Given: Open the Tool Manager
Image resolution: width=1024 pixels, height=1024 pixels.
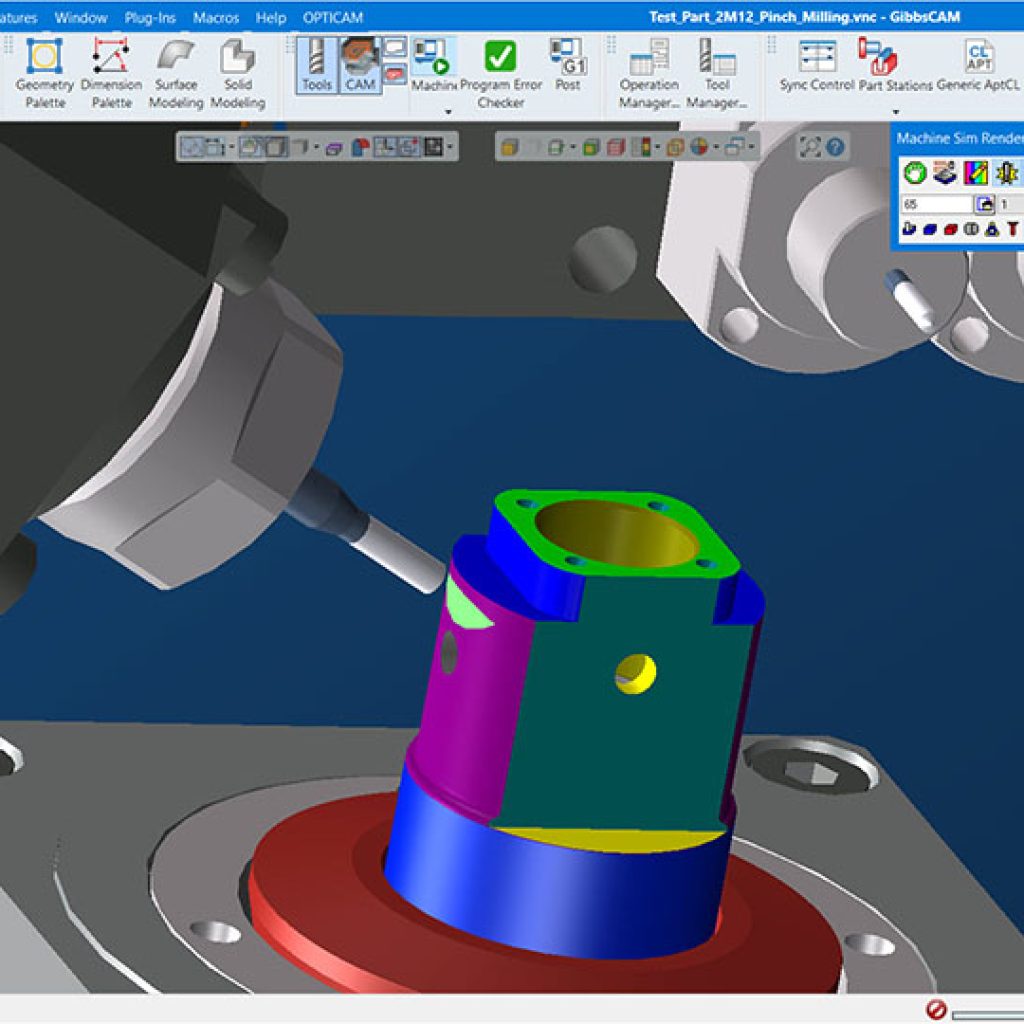Looking at the screenshot, I should (x=717, y=72).
